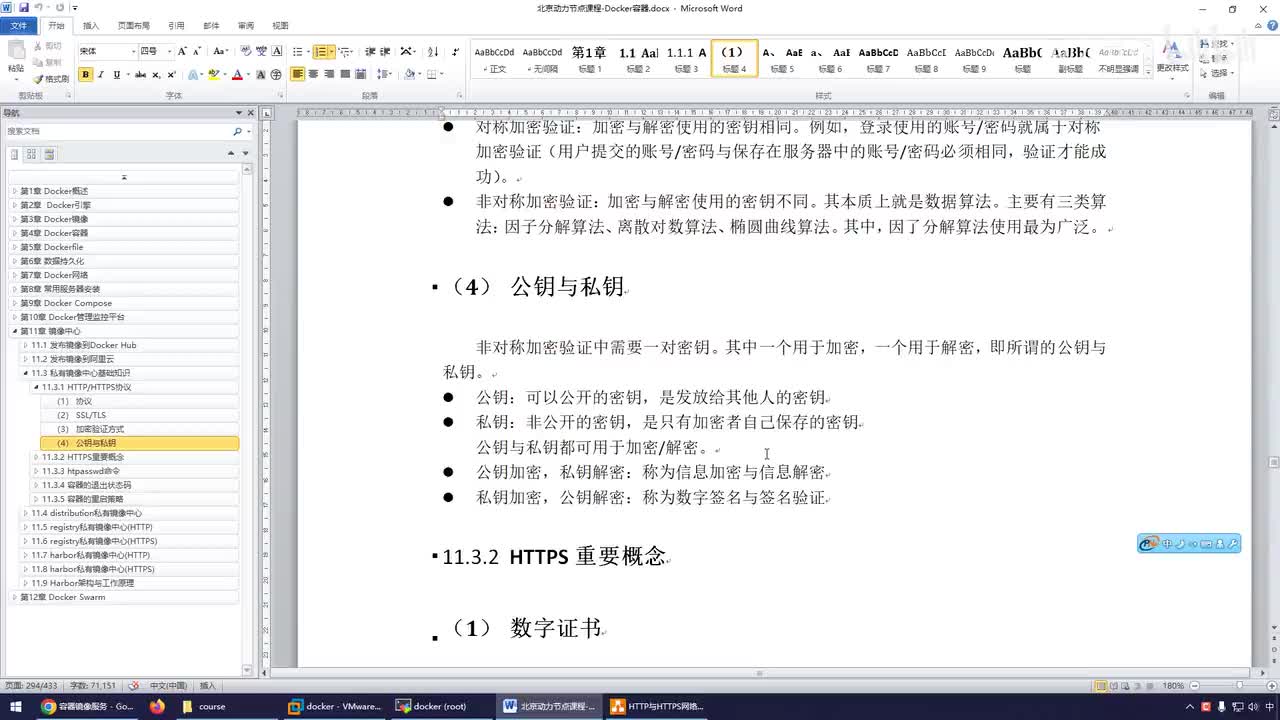
Task: Right-align the paragraph text
Action: tap(329, 74)
